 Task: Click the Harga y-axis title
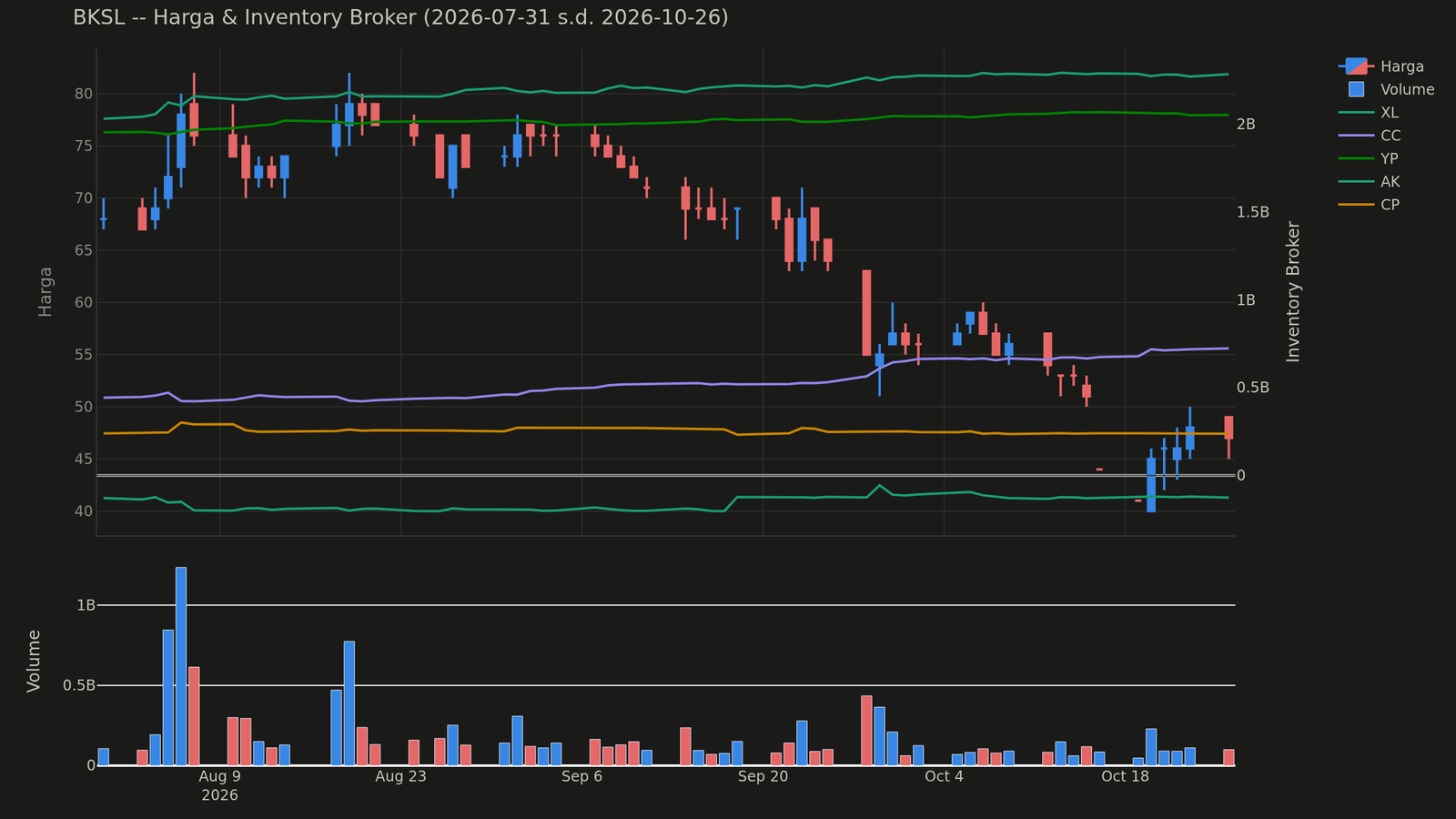click(x=45, y=291)
